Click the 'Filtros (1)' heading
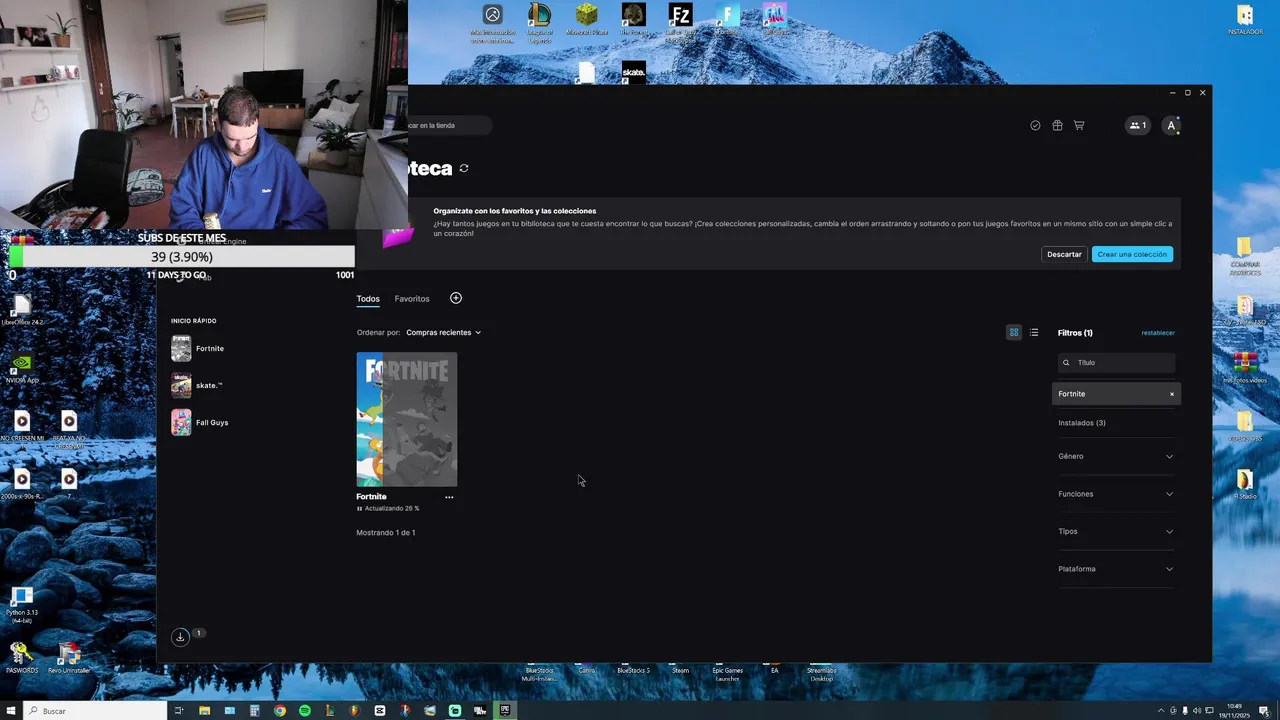Image resolution: width=1280 pixels, height=720 pixels. 1075,333
